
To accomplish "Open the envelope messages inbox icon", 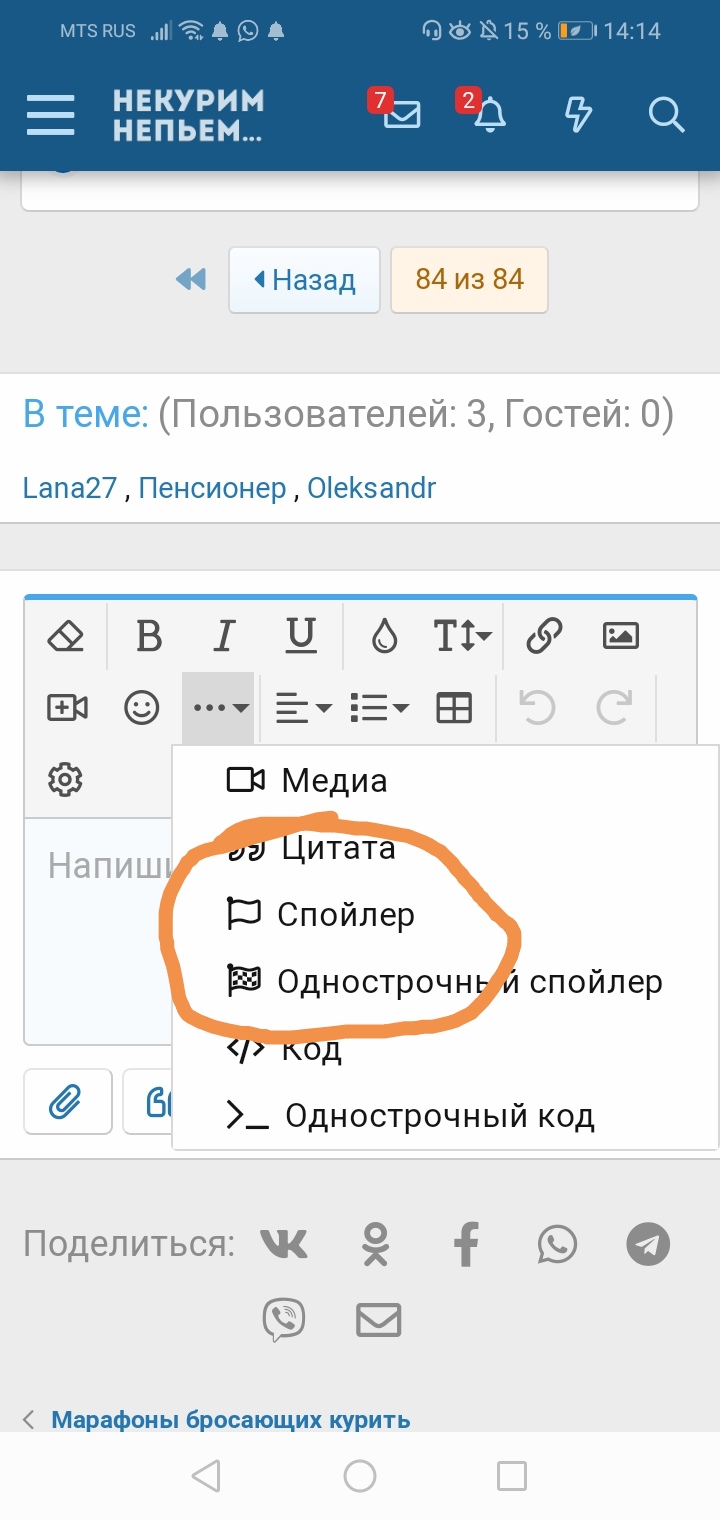I will point(401,115).
